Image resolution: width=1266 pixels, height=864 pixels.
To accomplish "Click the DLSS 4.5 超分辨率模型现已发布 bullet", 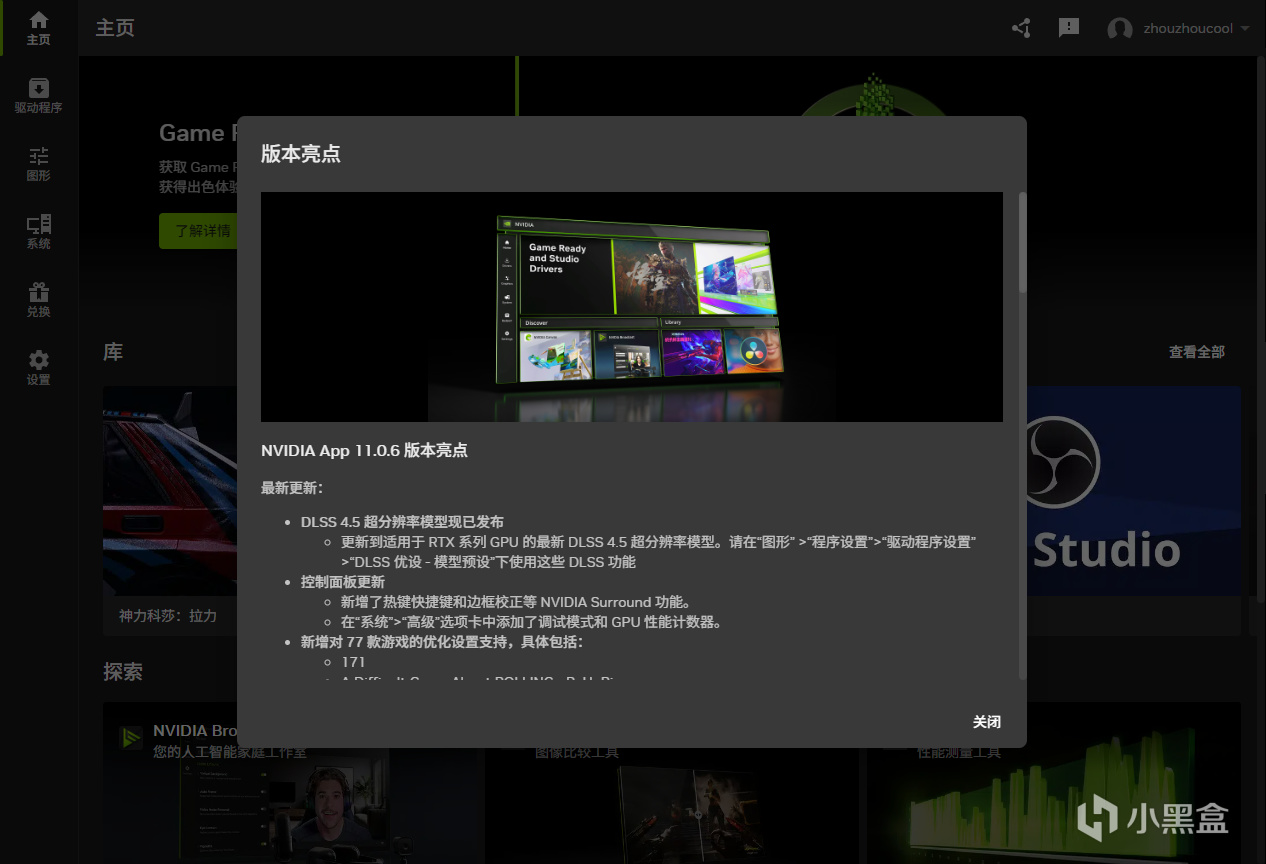I will (x=402, y=522).
